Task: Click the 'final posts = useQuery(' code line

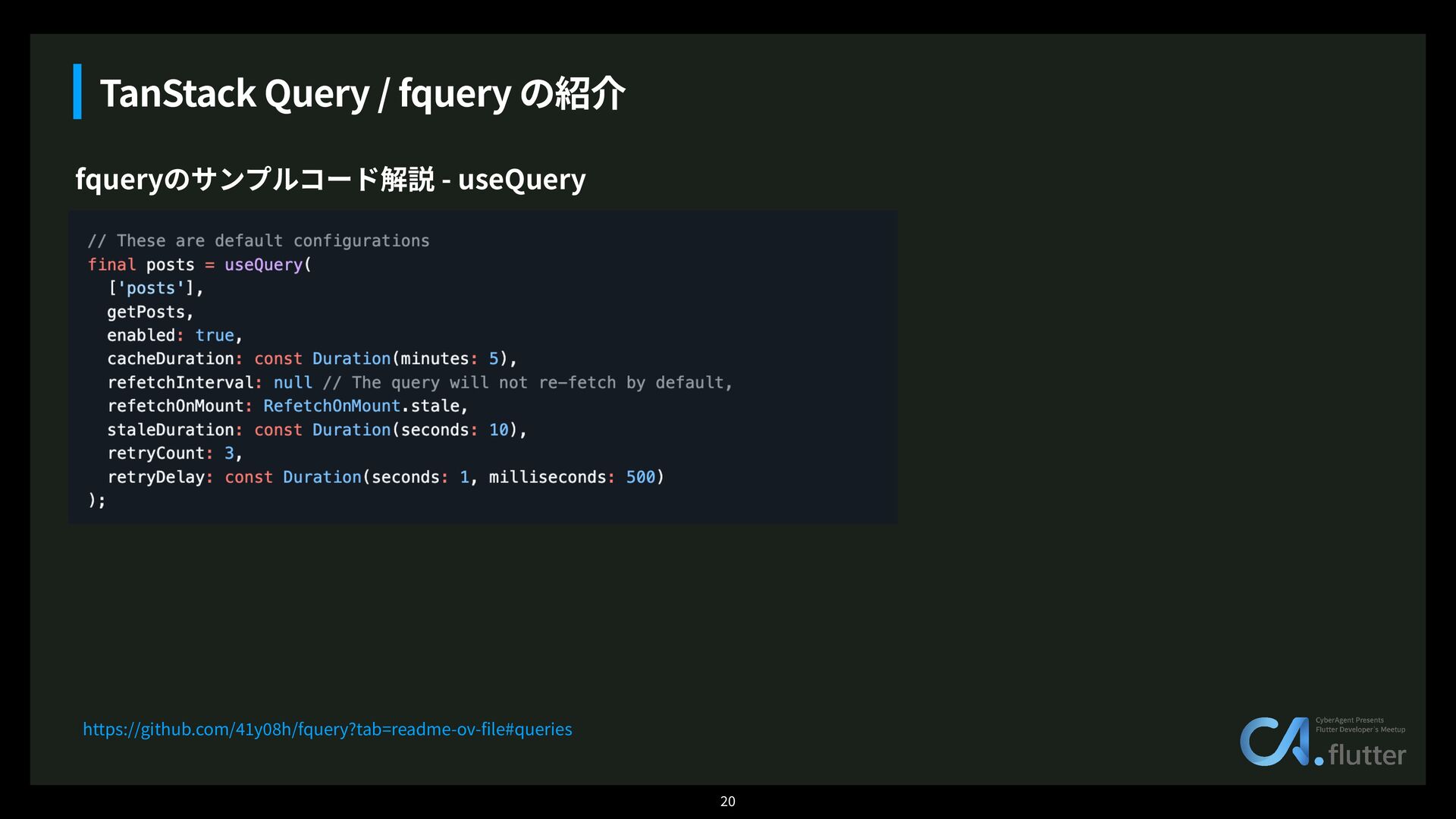Action: tap(199, 265)
